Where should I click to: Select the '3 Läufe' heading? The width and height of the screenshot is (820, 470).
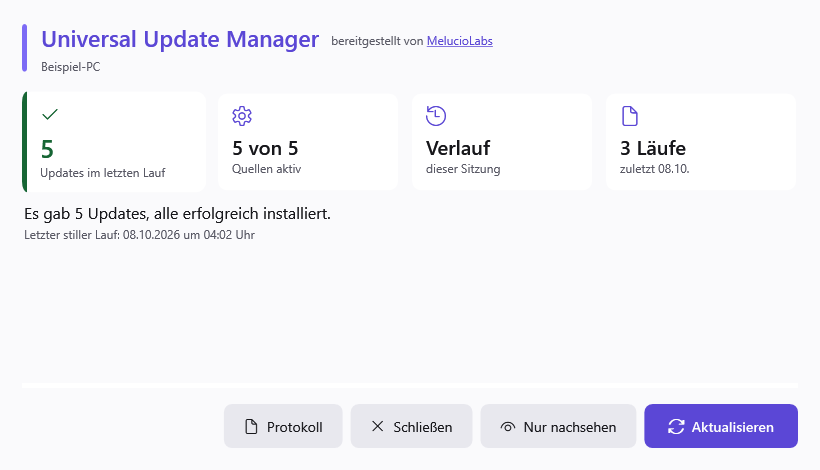(653, 148)
